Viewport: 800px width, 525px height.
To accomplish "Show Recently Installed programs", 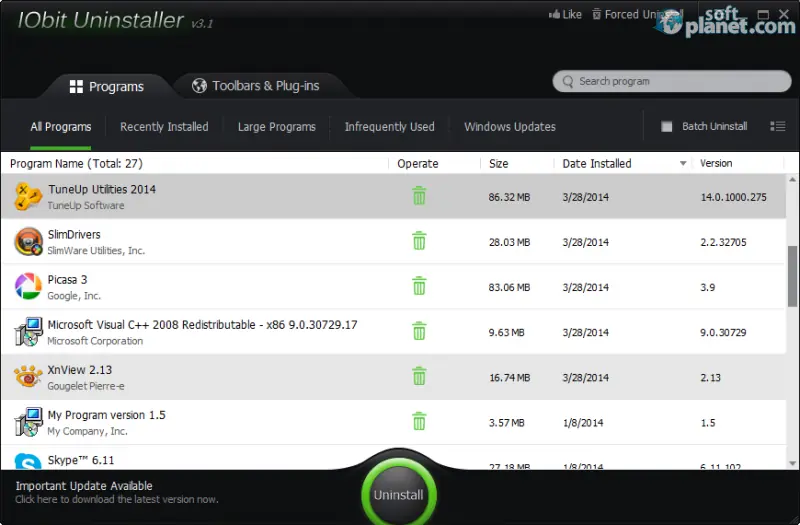I will tap(164, 127).
